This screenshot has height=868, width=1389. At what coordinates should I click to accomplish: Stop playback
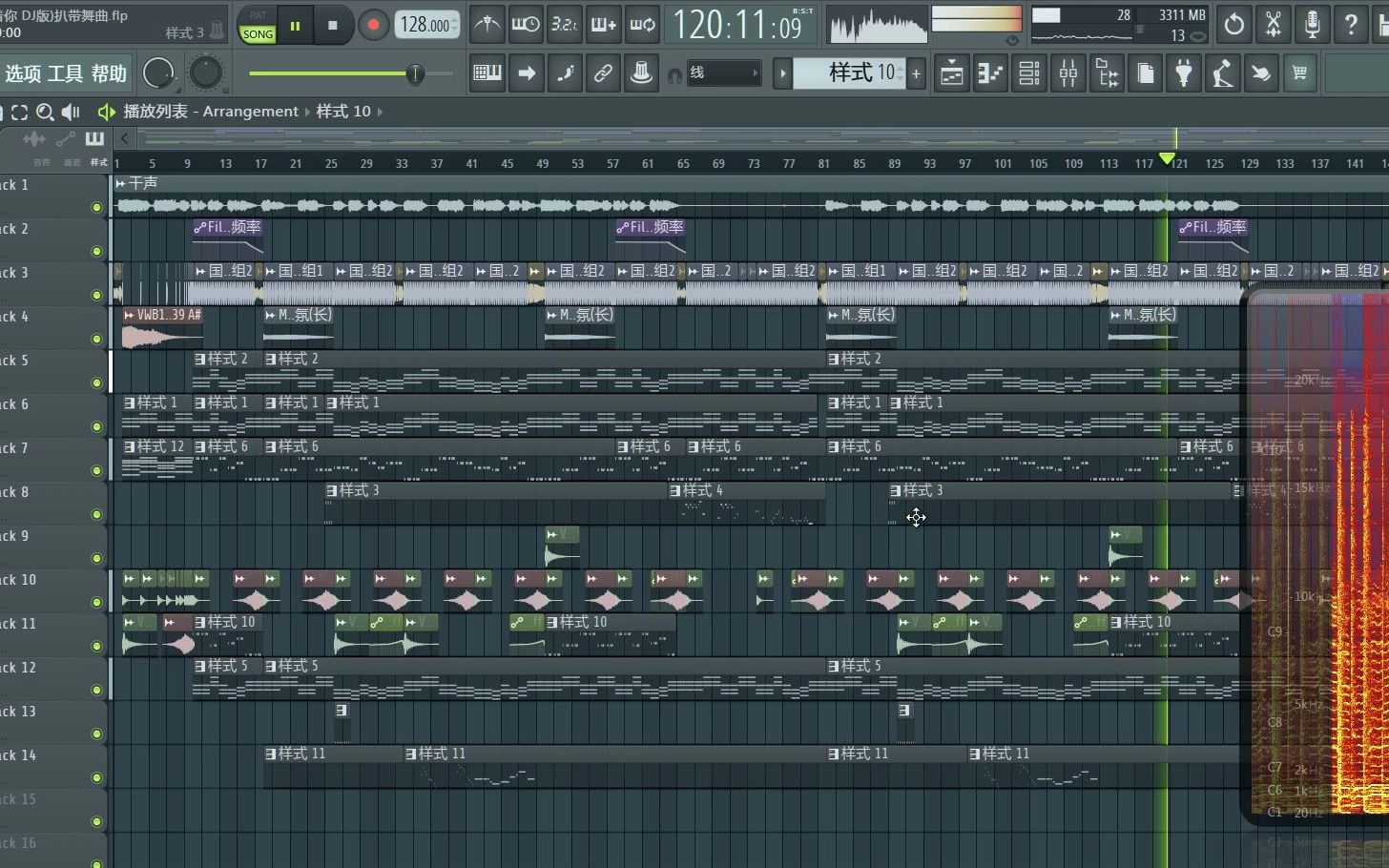332,26
